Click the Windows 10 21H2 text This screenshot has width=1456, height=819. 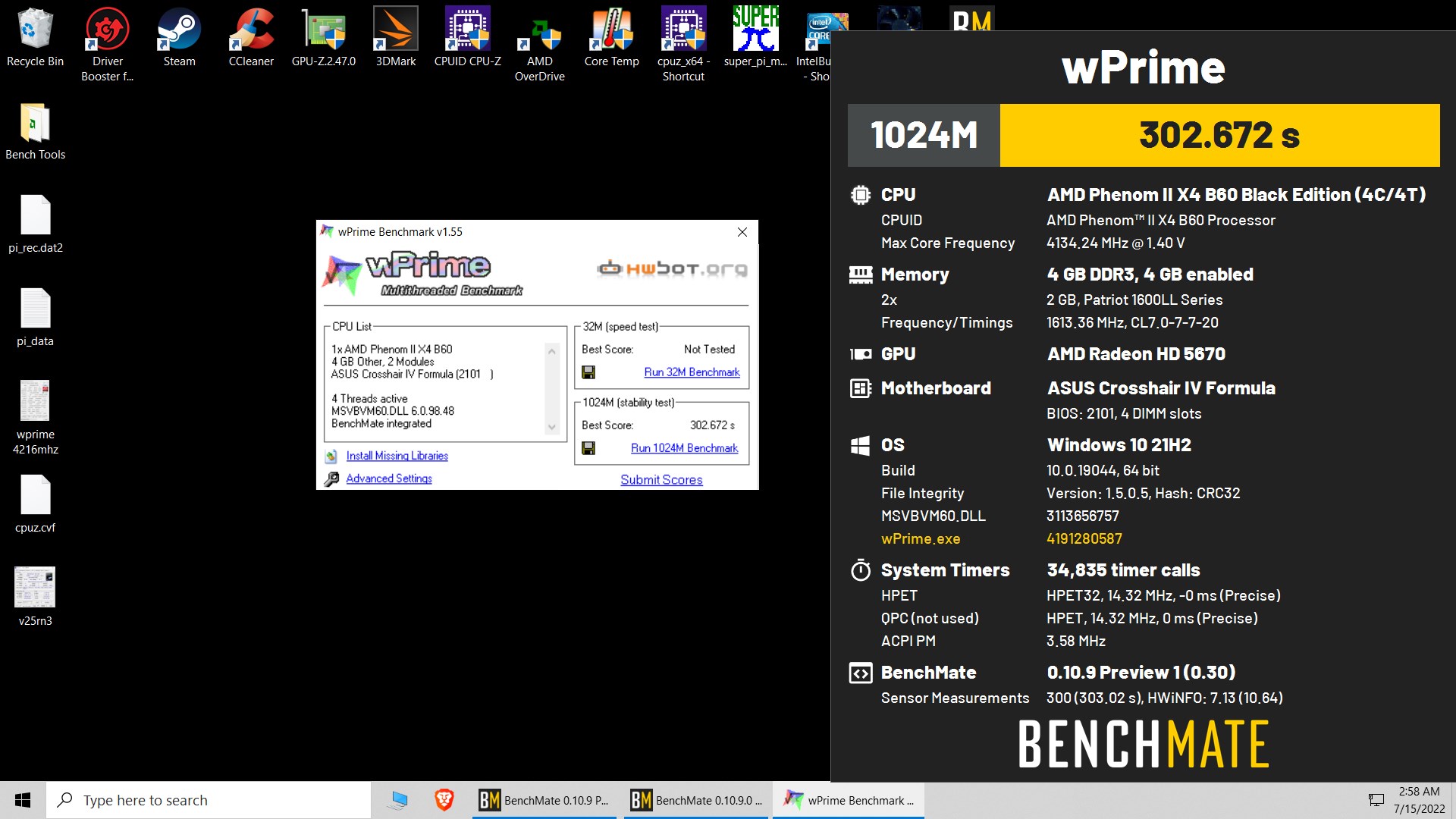(1119, 445)
